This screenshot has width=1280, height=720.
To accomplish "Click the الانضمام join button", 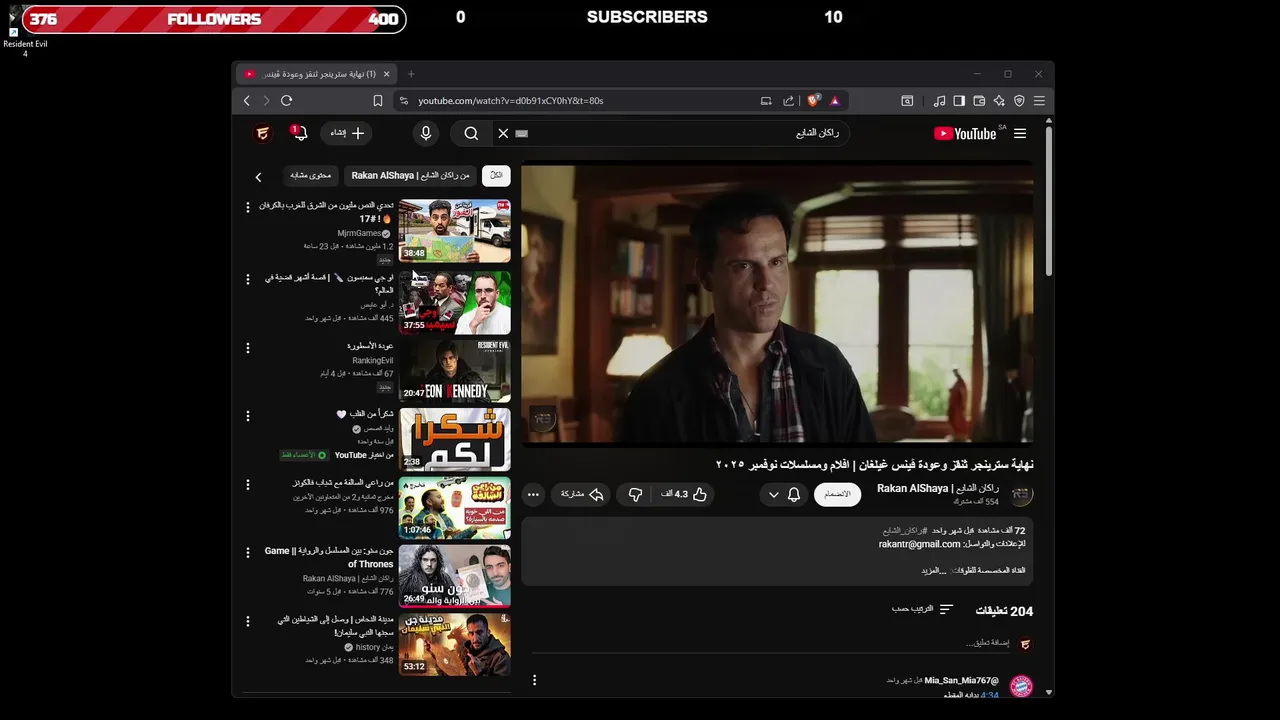I will pyautogui.click(x=837, y=494).
